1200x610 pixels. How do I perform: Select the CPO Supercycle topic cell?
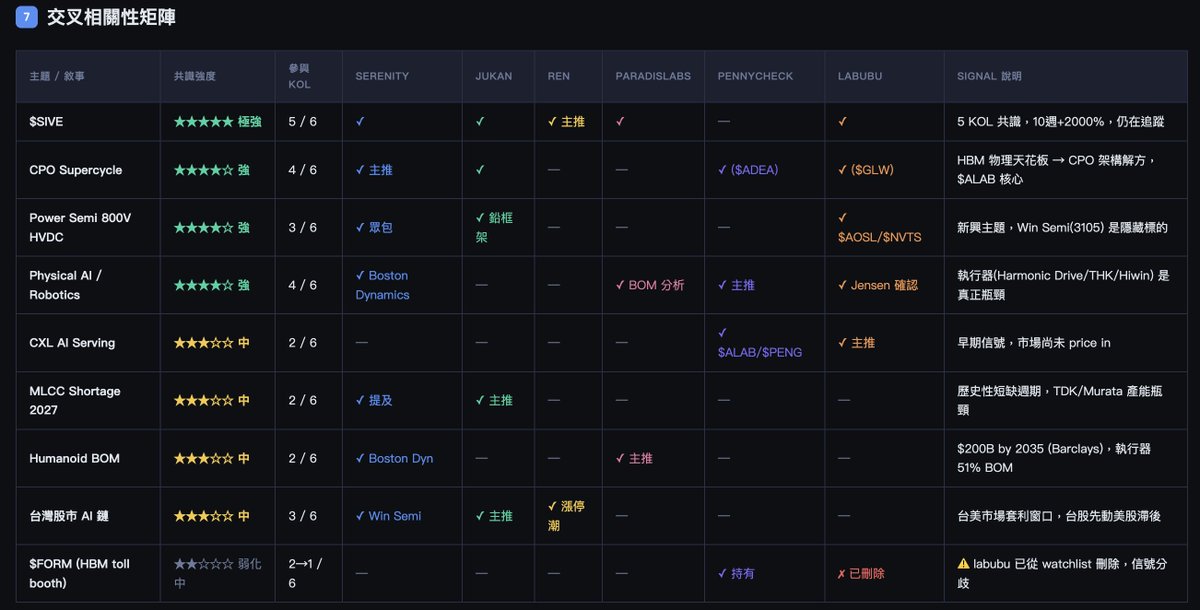tap(76, 170)
